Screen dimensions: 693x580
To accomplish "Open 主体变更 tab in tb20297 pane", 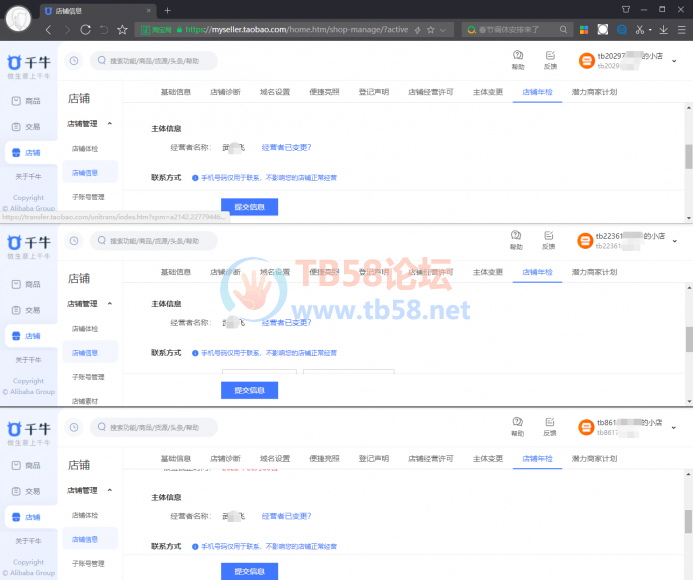I will coord(488,92).
